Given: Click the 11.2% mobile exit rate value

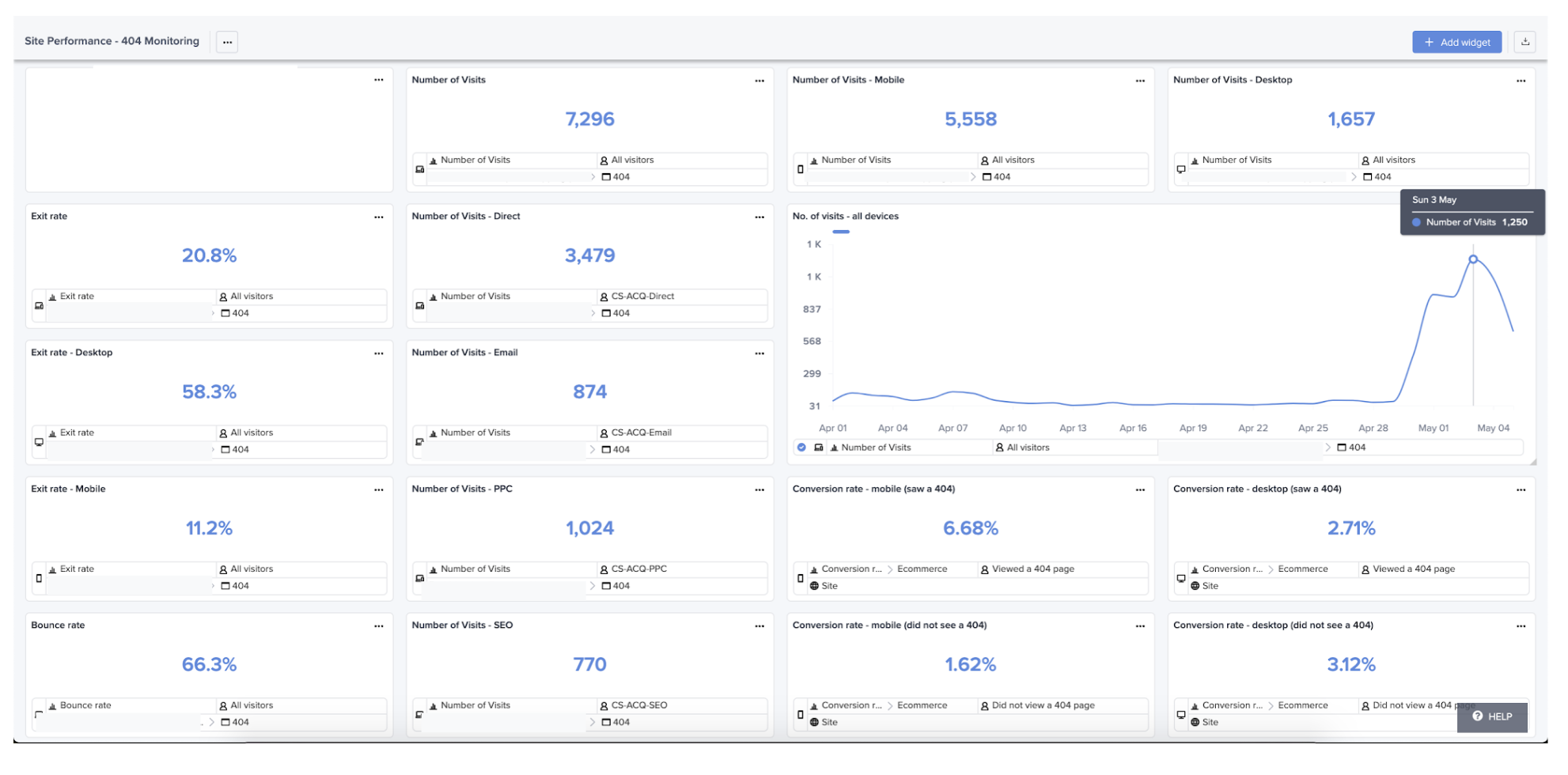Looking at the screenshot, I should [x=210, y=528].
